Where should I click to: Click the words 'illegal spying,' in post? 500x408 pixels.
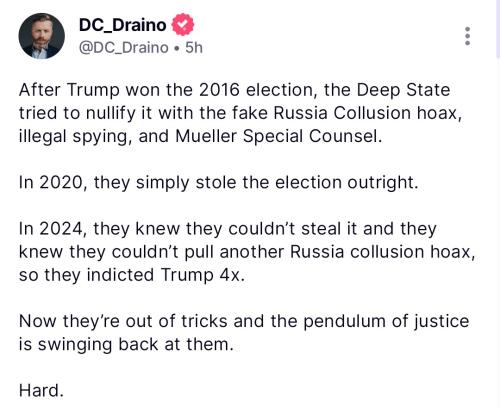(x=75, y=137)
